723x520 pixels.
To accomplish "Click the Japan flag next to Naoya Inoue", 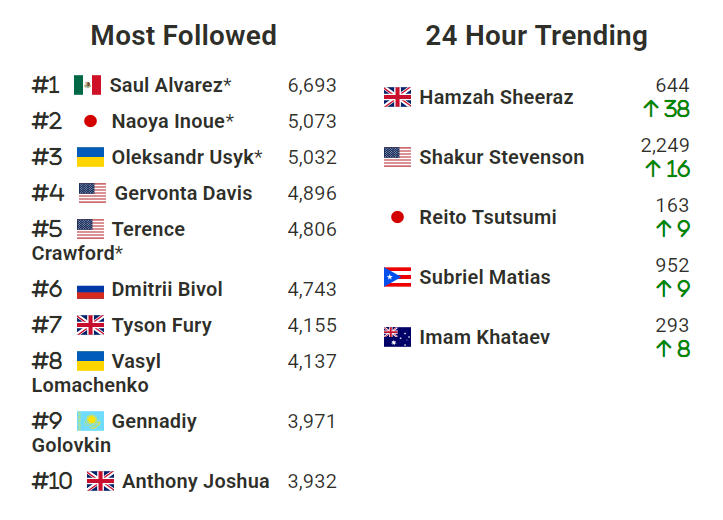I will [90, 121].
